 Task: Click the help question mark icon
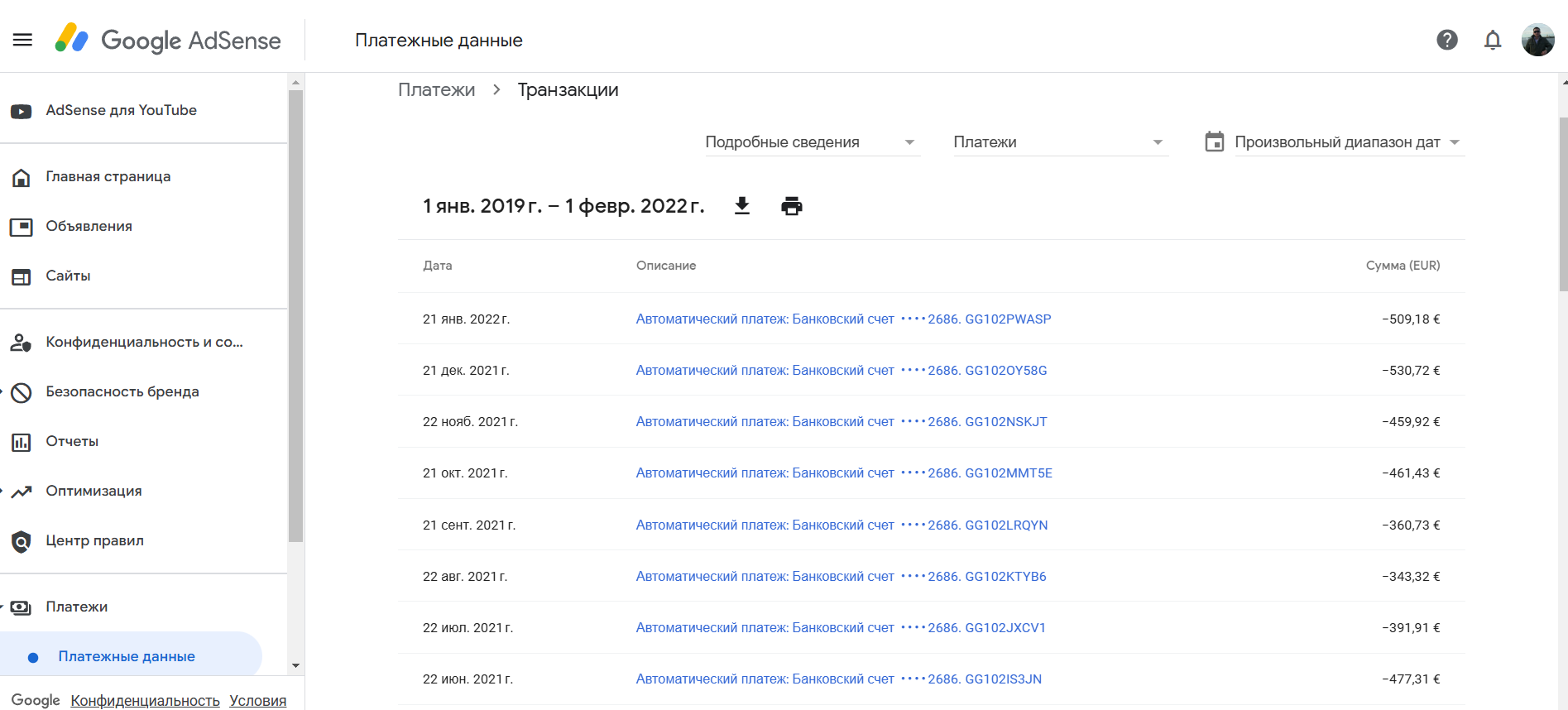[x=1447, y=40]
